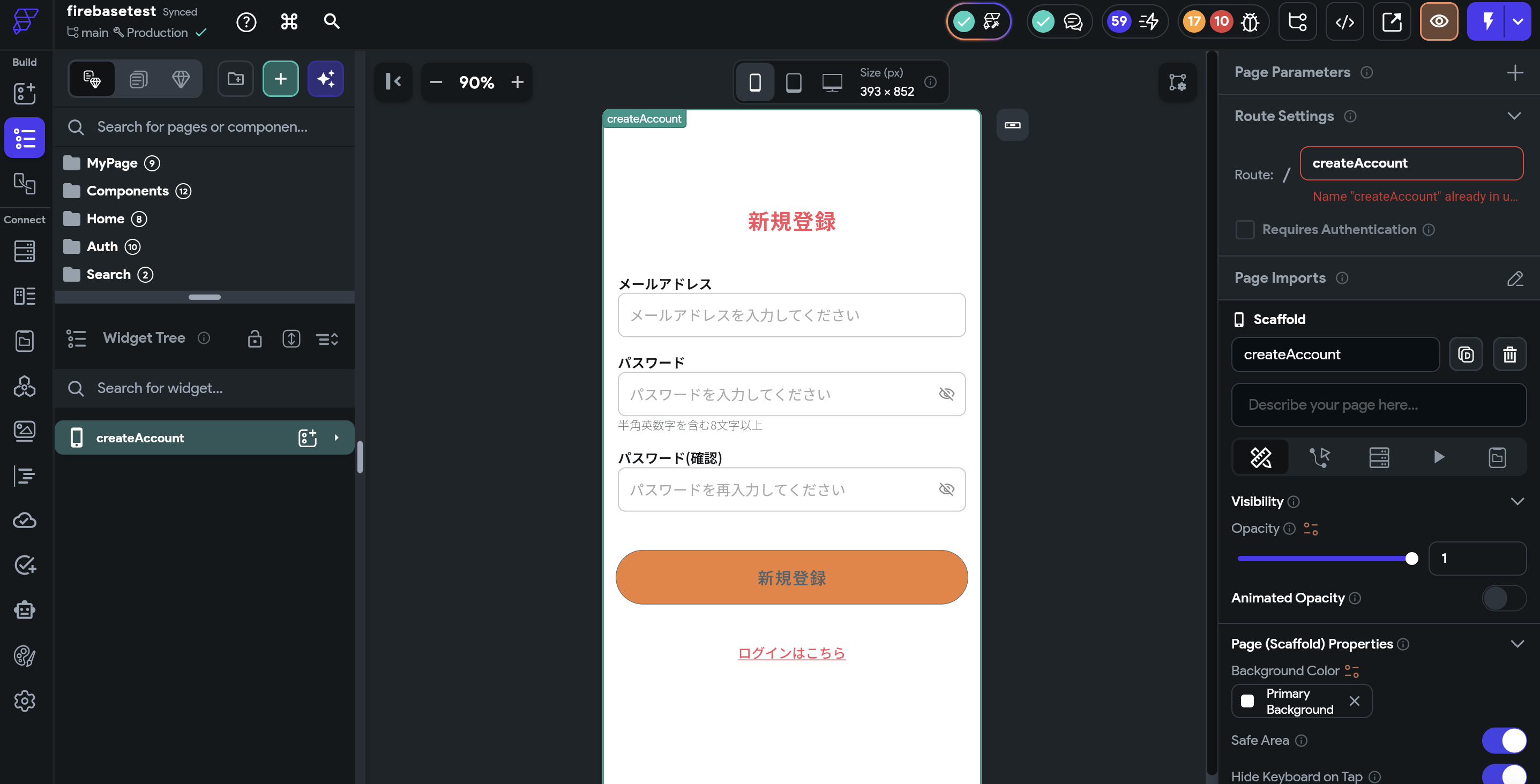Click the delete page trash icon
1540x784 pixels.
(x=1509, y=355)
